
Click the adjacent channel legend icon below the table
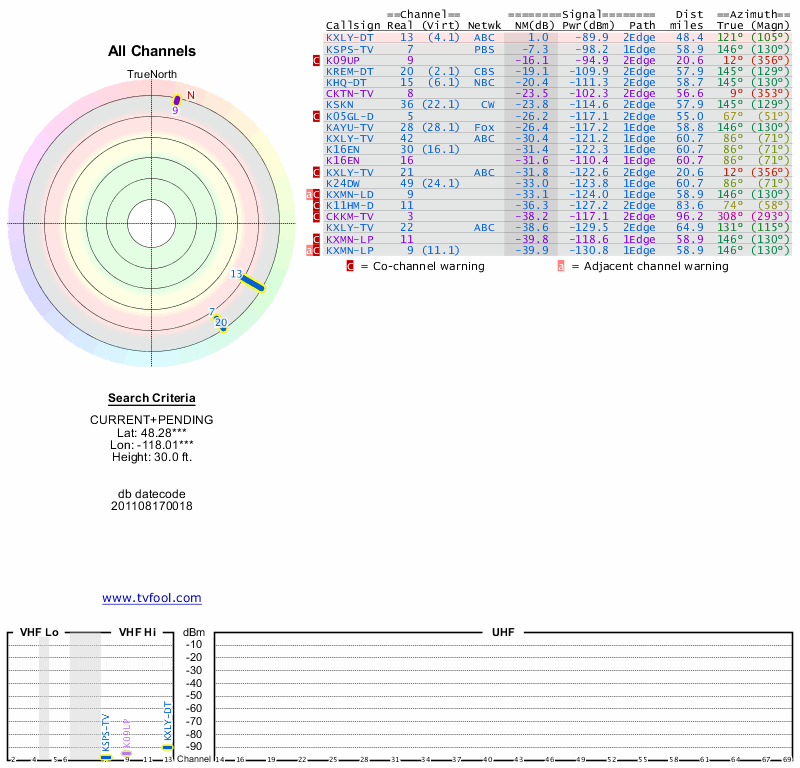[561, 266]
